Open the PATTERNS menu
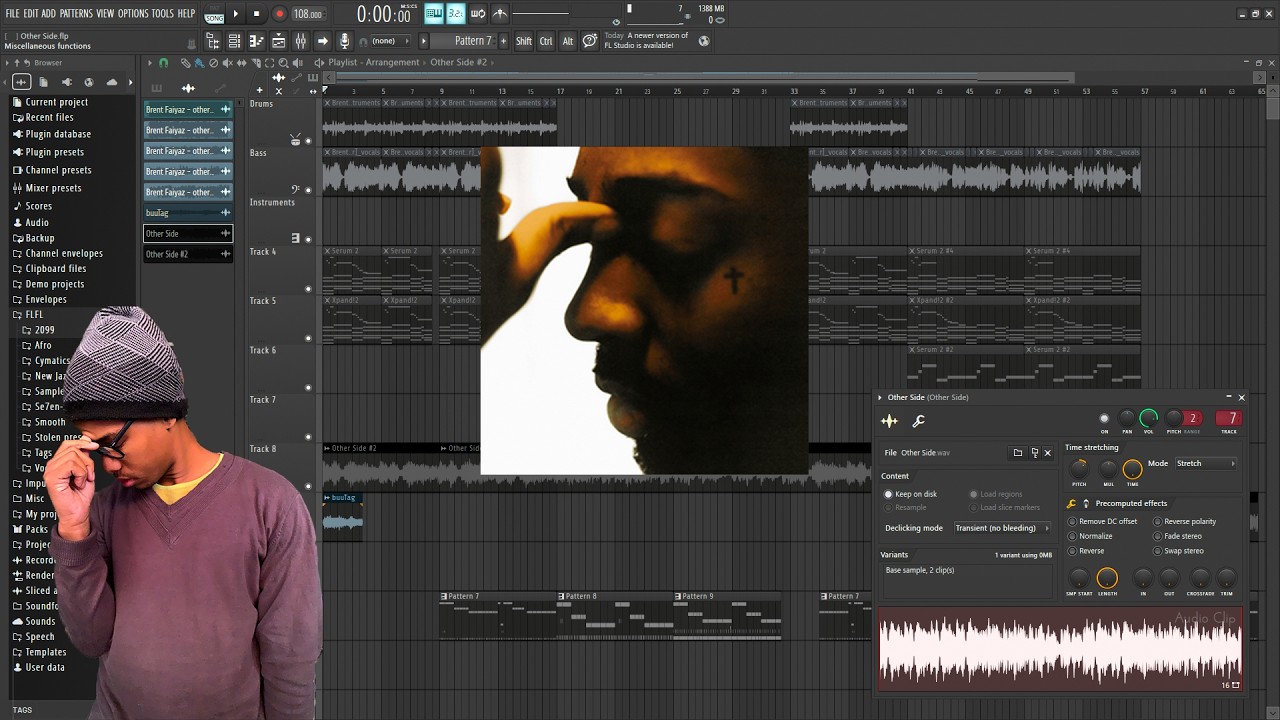This screenshot has width=1280, height=720. click(x=76, y=13)
